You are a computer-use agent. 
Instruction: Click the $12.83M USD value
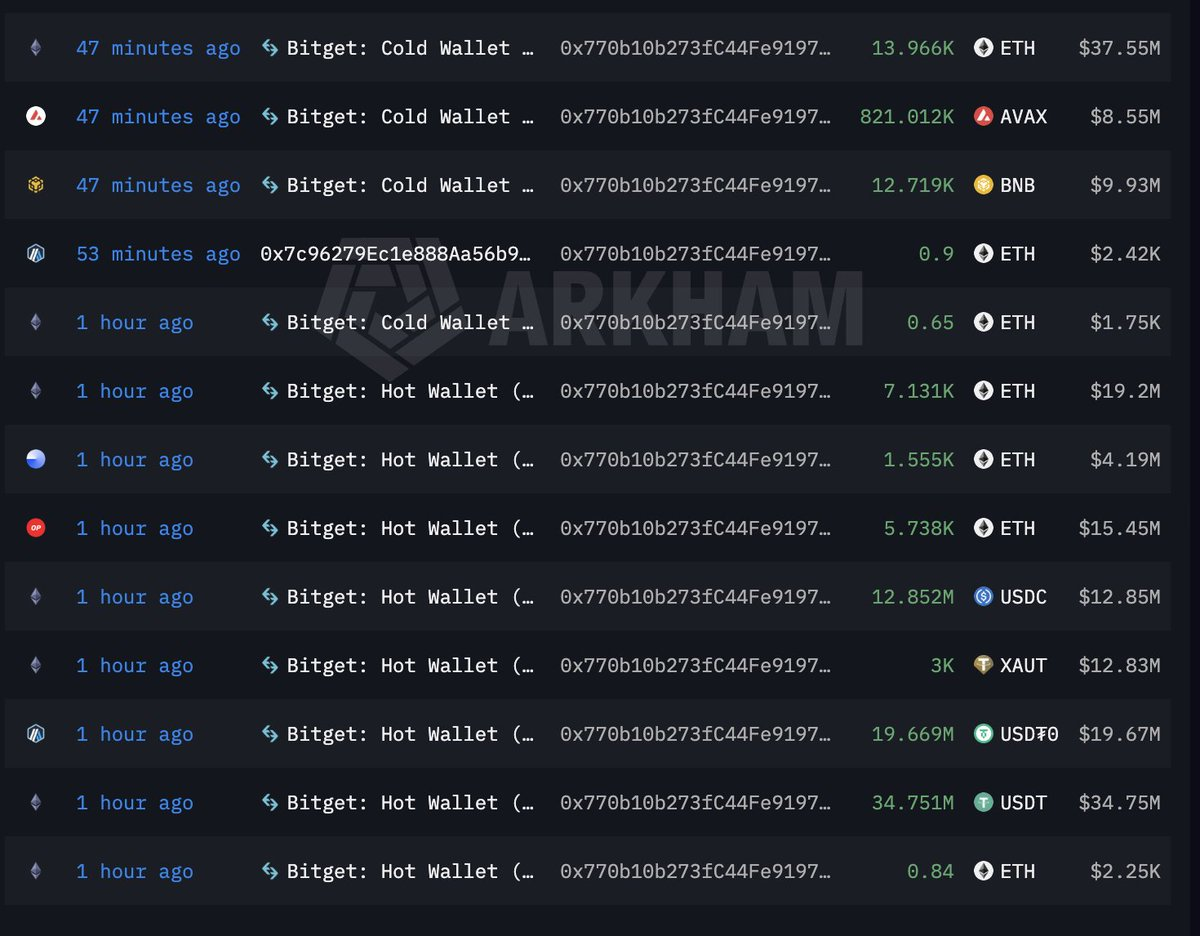[1119, 666]
